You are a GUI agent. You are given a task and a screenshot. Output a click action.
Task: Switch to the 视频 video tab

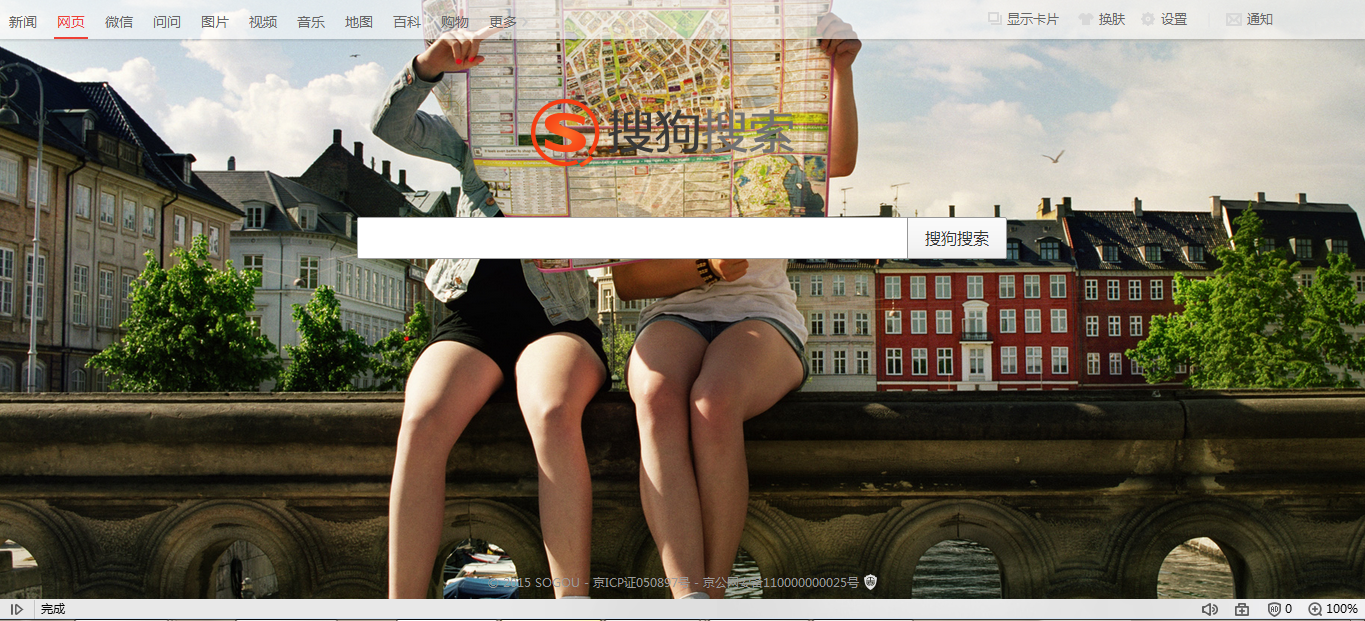point(263,21)
